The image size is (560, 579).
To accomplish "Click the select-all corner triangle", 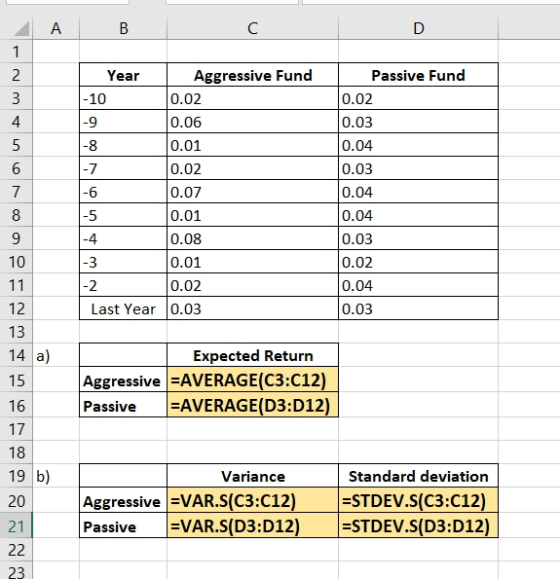I will [x=21, y=29].
